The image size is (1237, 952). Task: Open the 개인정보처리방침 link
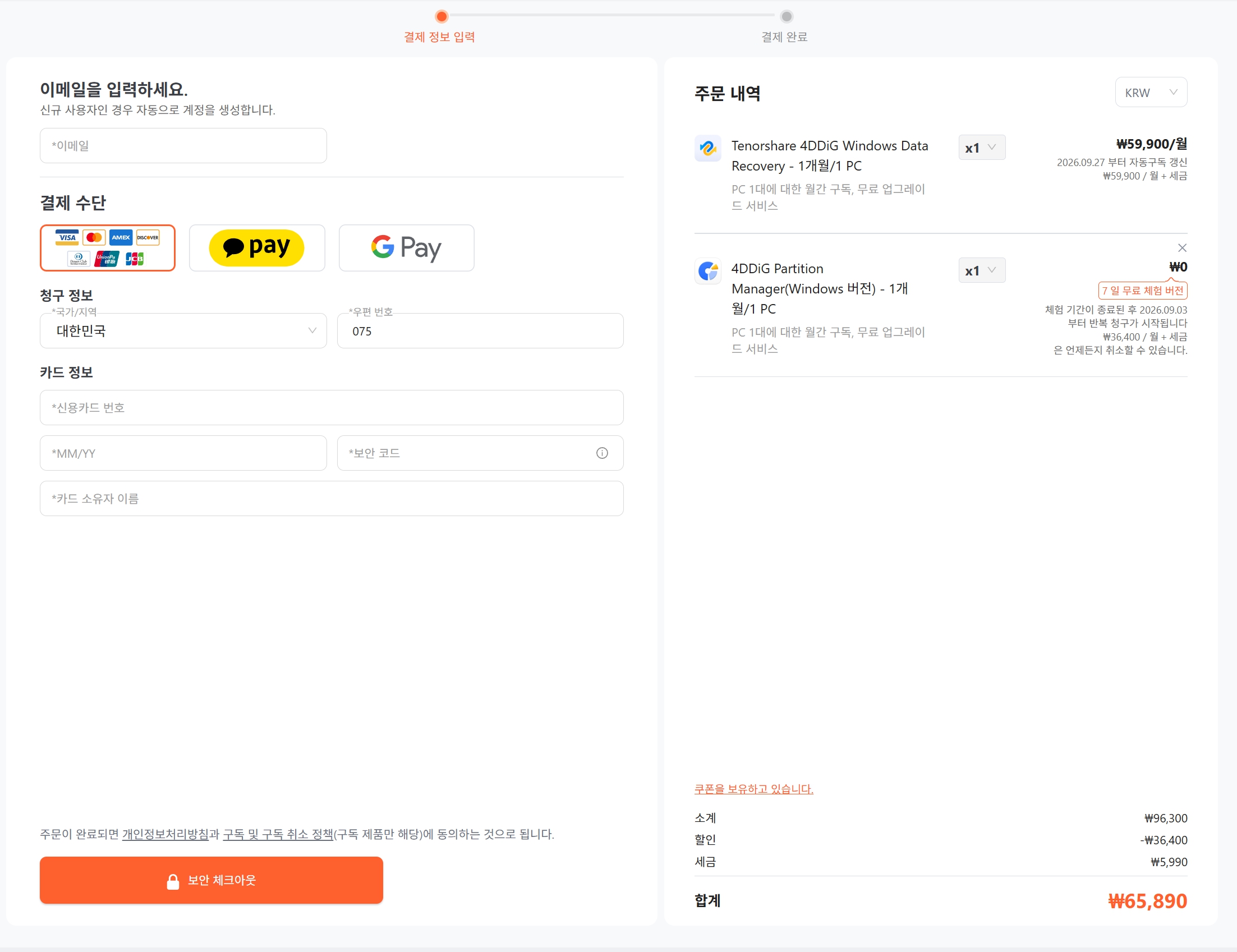coord(165,834)
